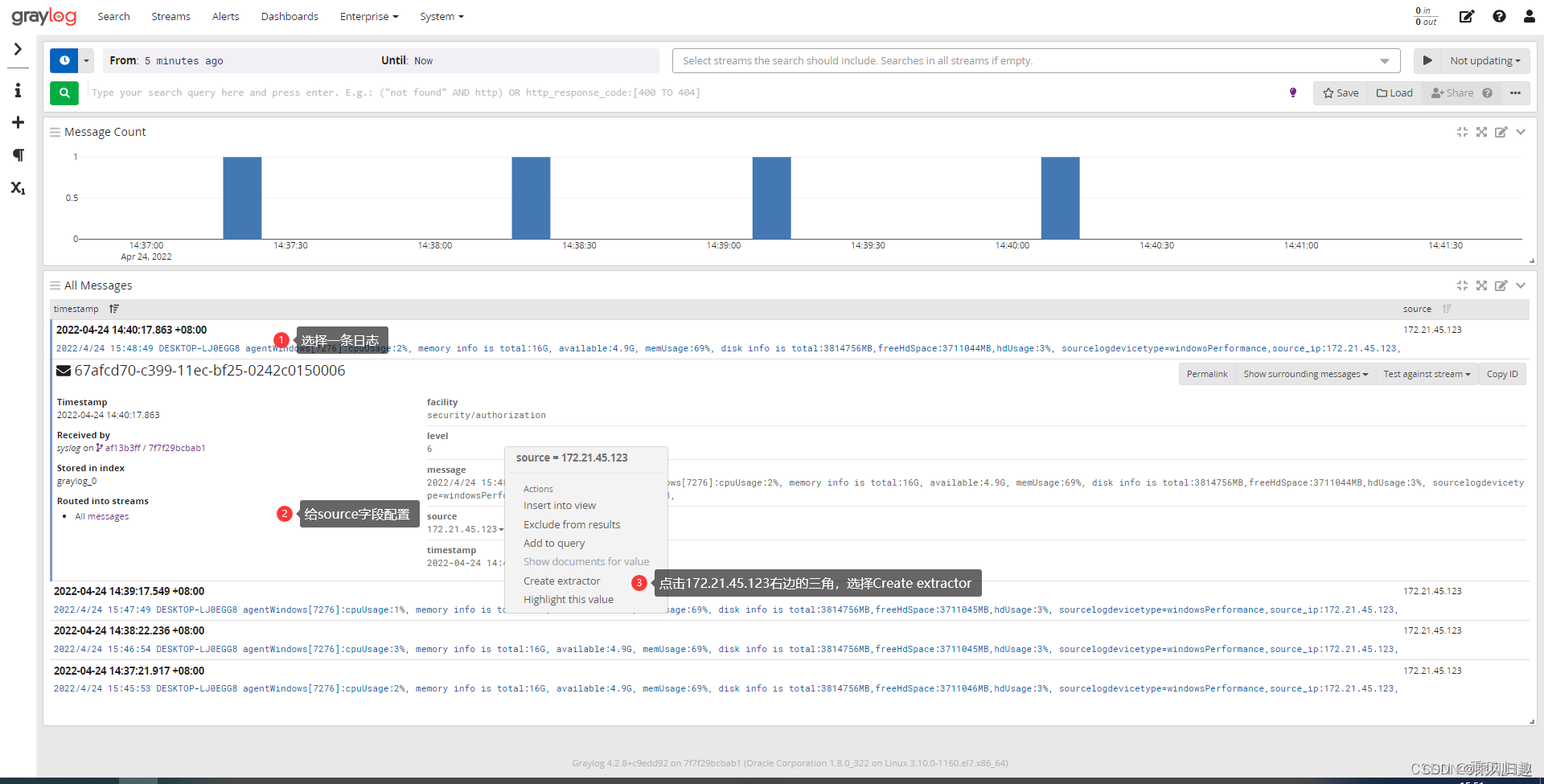Click the play button next to Not updating

(1428, 60)
